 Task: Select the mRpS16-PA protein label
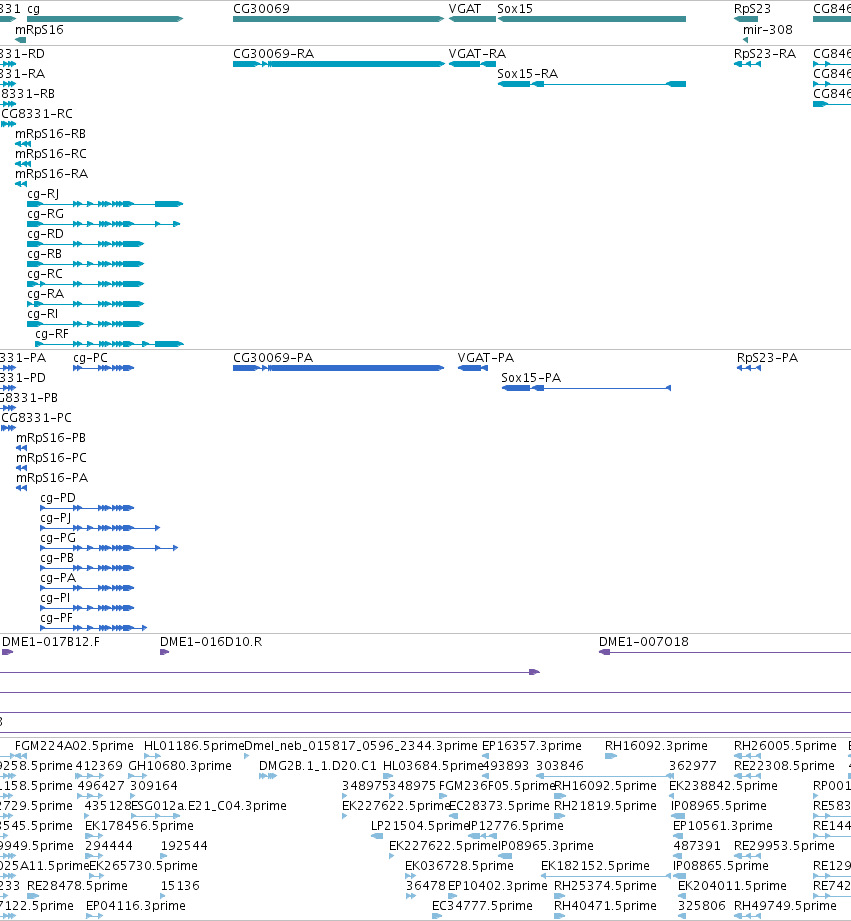52,477
